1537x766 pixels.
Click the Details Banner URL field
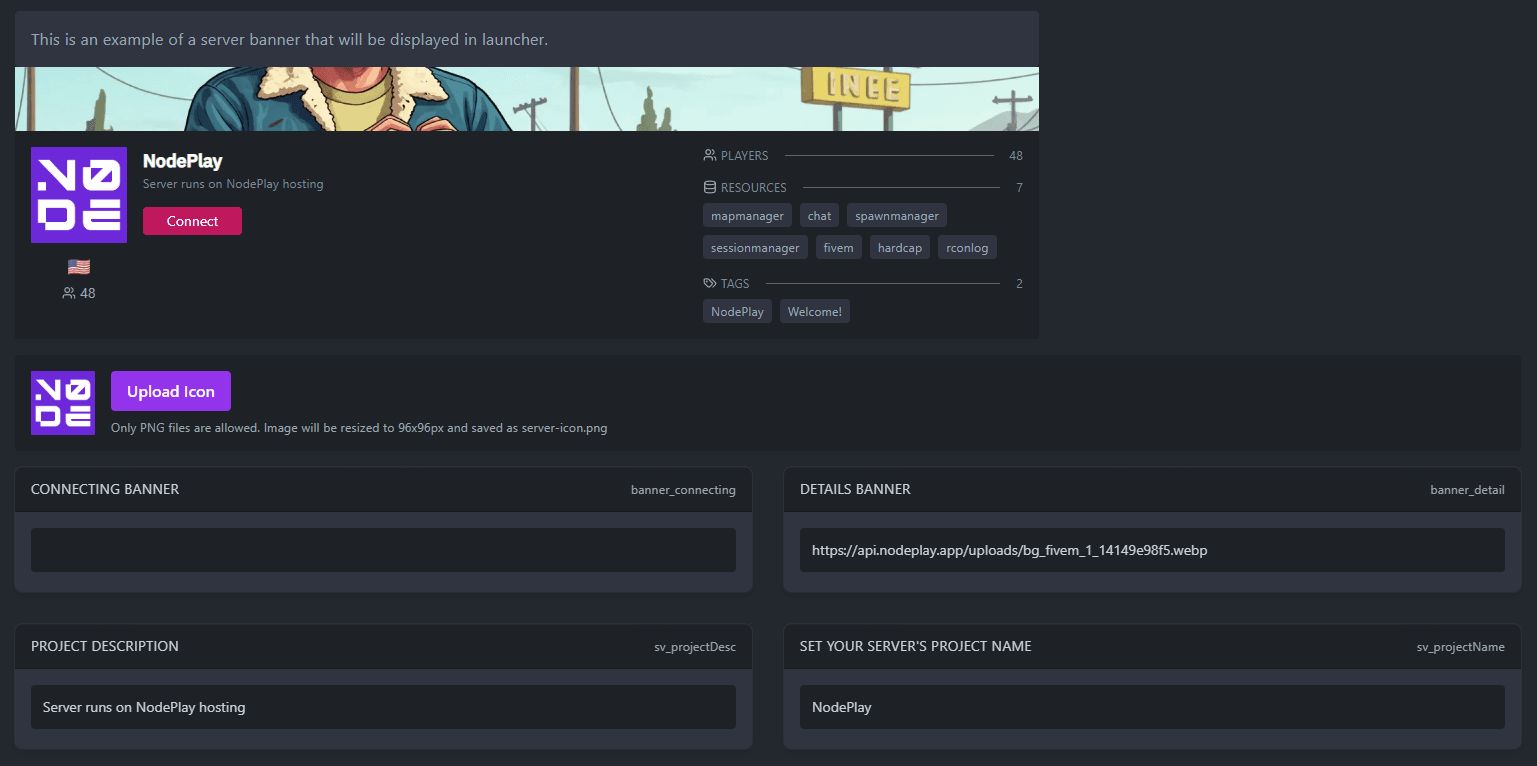click(1152, 550)
